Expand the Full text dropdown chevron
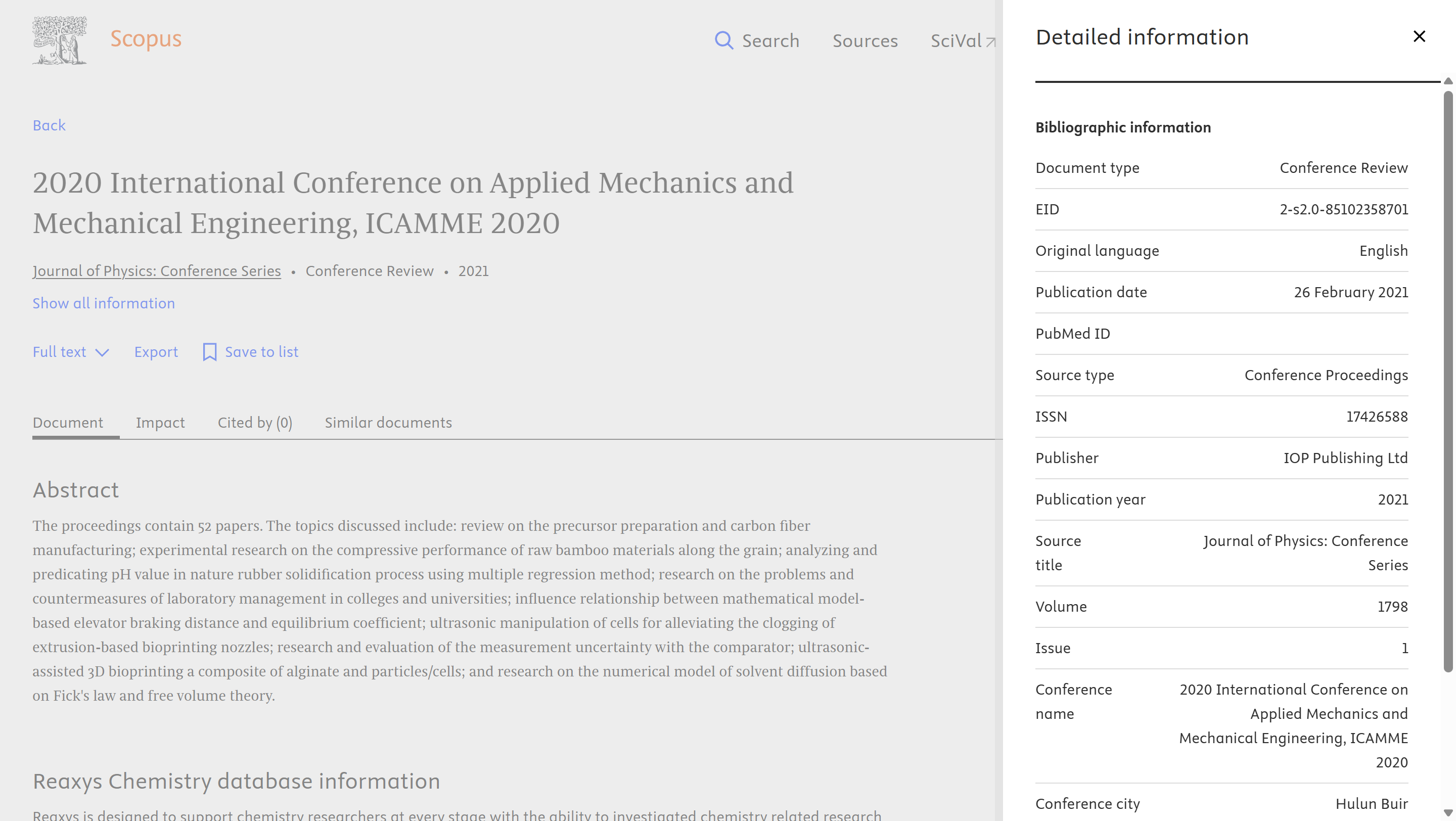The image size is (1456, 821). tap(102, 352)
